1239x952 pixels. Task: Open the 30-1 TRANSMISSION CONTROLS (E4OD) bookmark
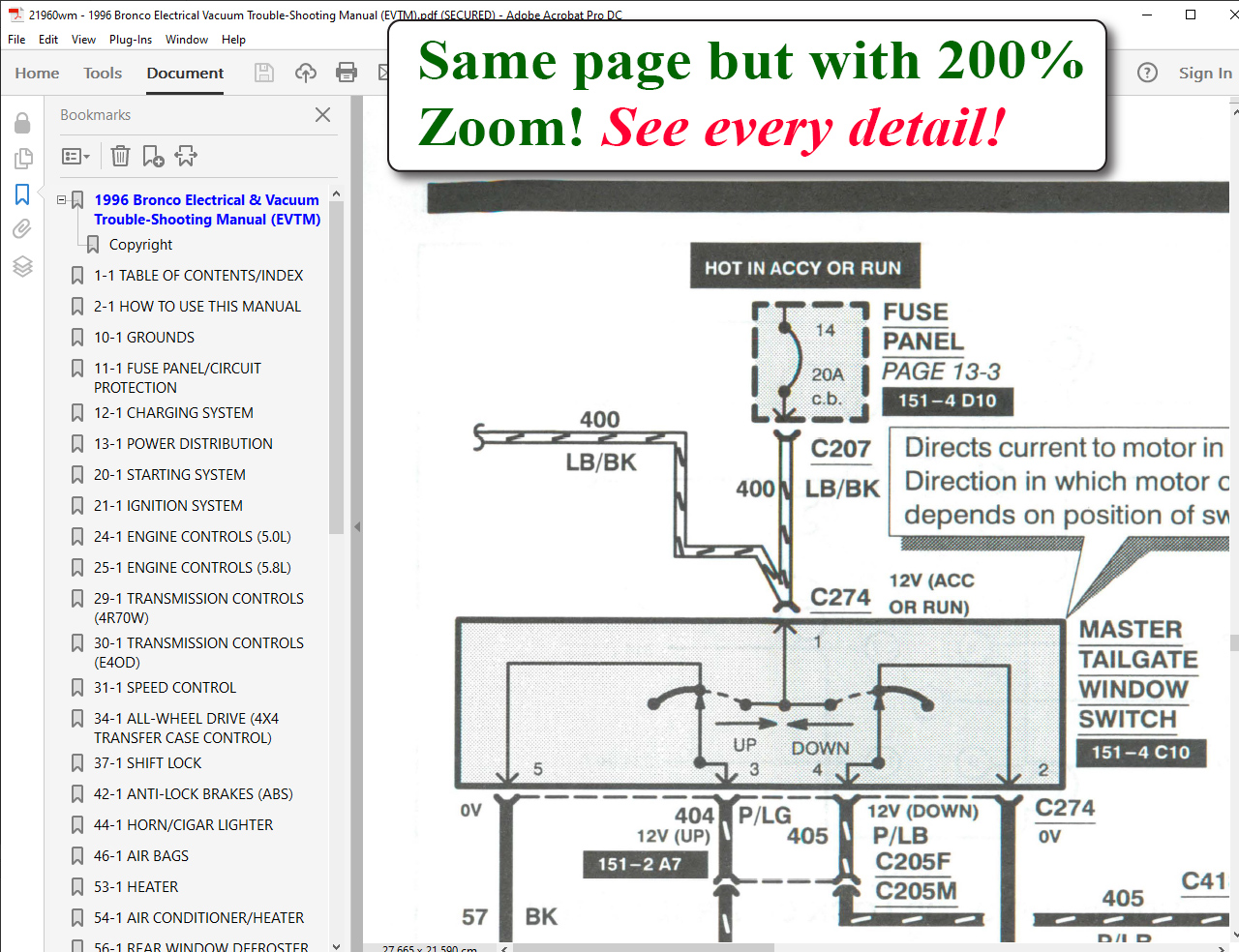point(198,653)
